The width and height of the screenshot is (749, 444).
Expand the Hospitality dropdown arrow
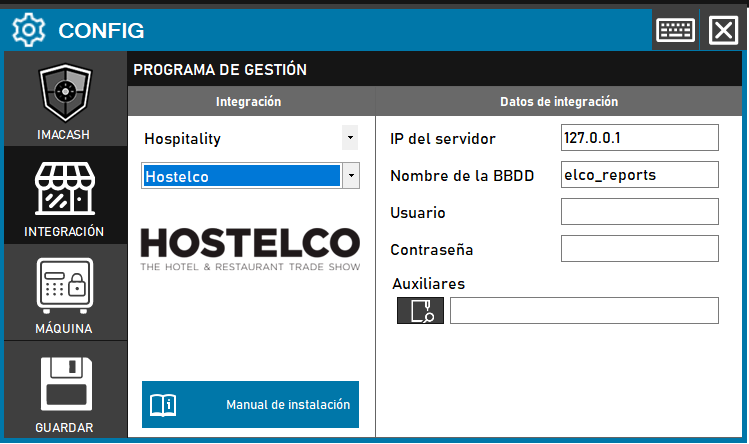point(349,137)
